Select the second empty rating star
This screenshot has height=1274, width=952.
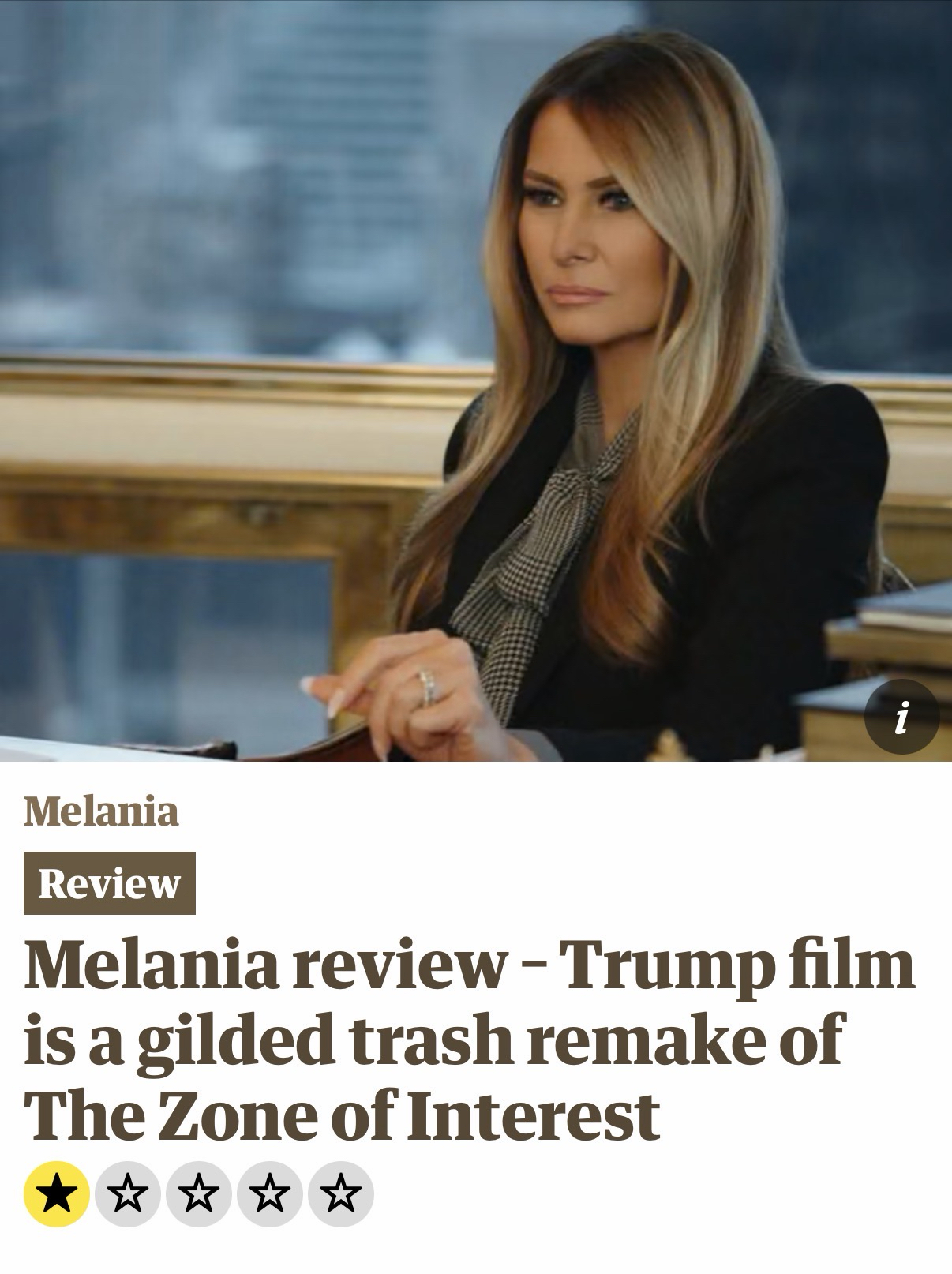coord(128,1194)
